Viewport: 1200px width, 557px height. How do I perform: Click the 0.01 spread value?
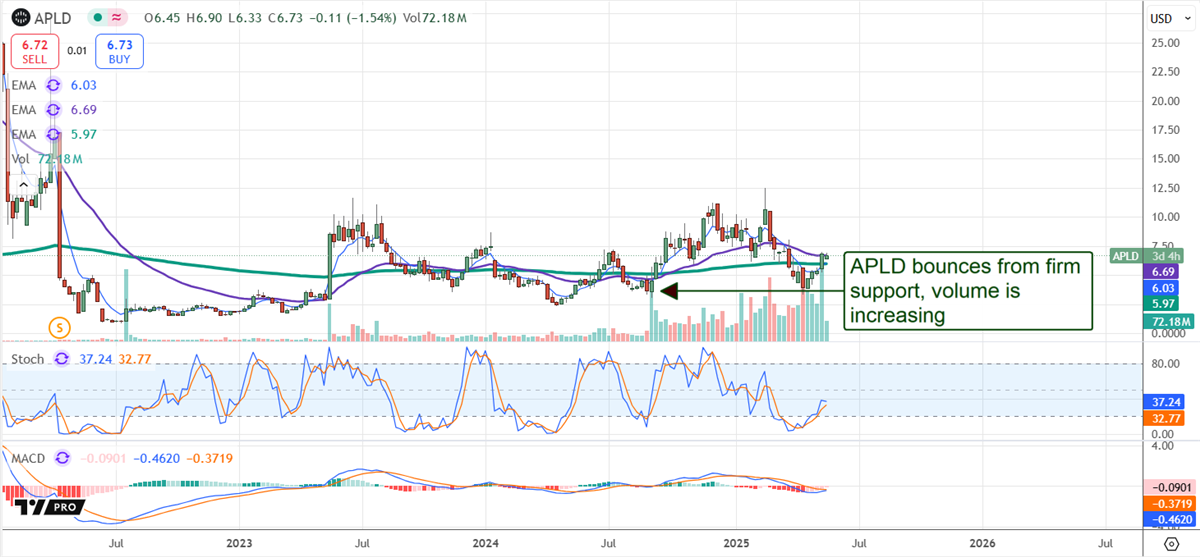pos(77,49)
